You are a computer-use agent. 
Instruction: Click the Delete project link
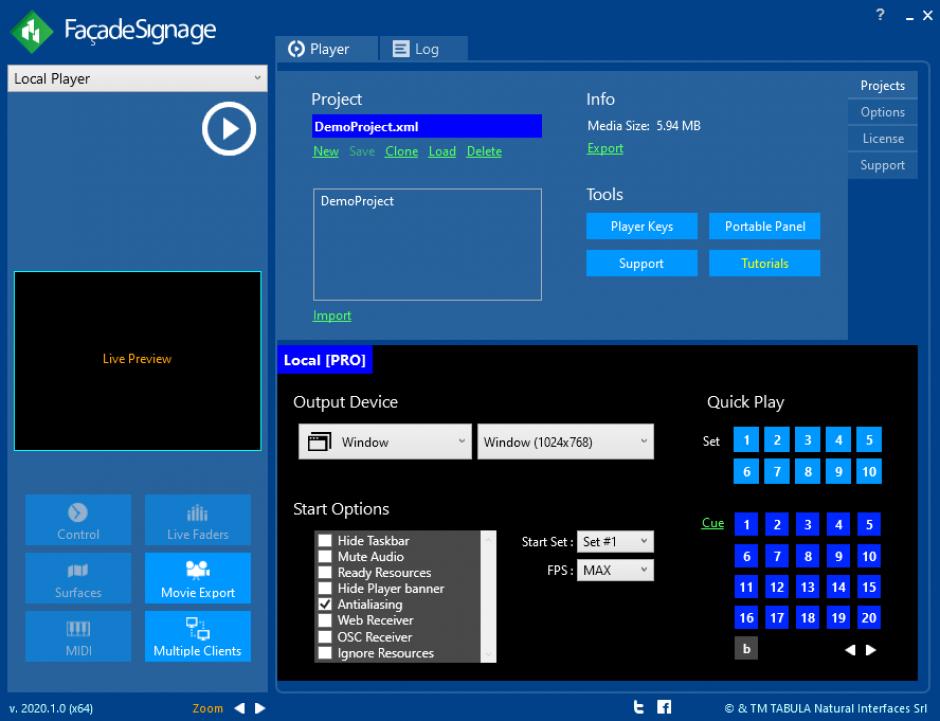[x=484, y=152]
